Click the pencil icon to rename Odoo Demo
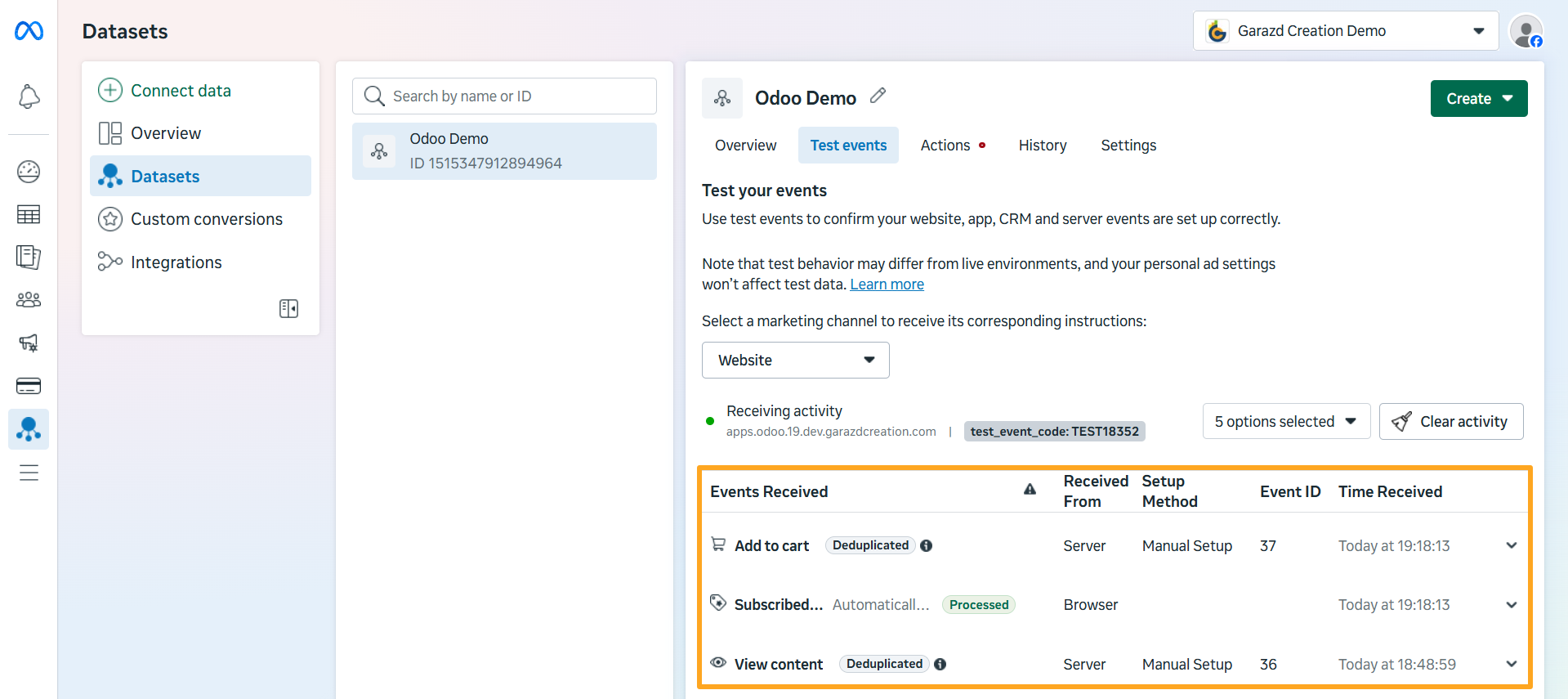The width and height of the screenshot is (1568, 699). (x=878, y=96)
